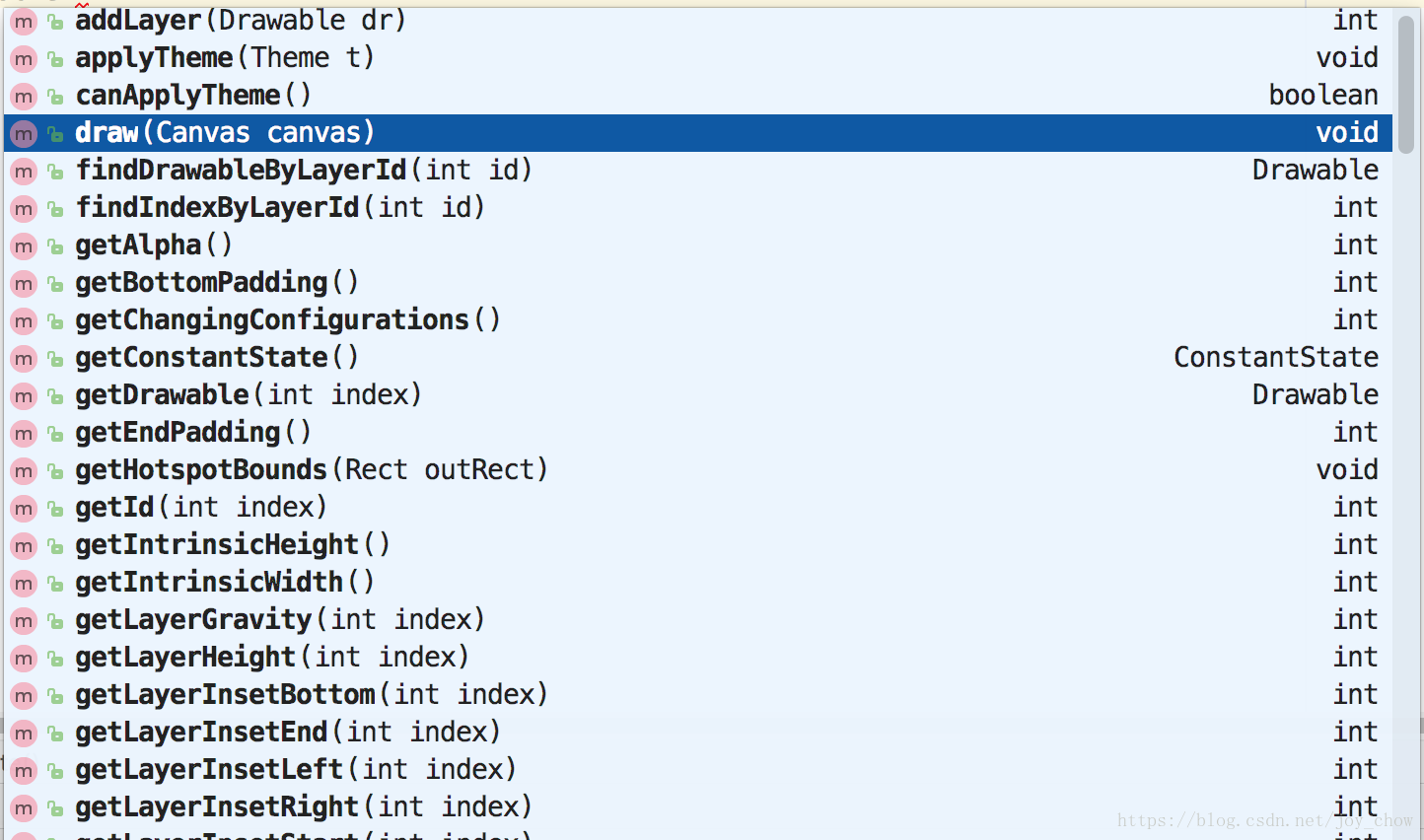Image resolution: width=1424 pixels, height=840 pixels.
Task: Click the method icon beside getIntrinsicWidth
Action: [x=24, y=584]
